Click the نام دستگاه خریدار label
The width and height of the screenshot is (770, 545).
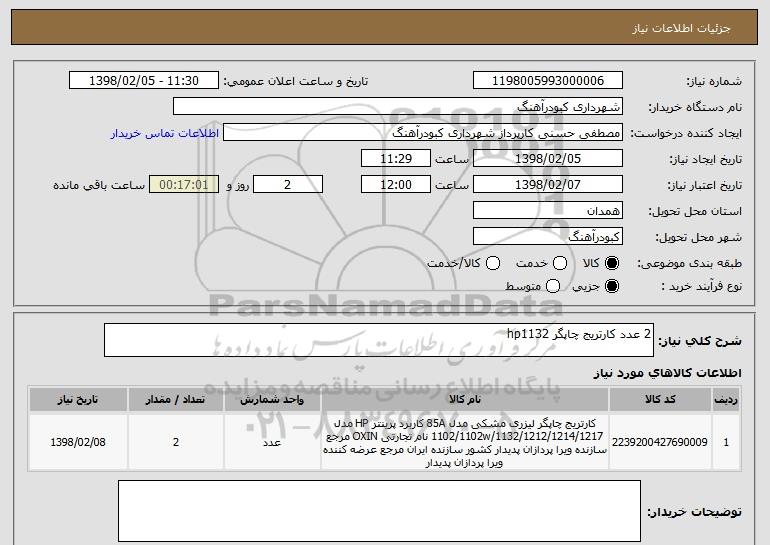(695, 107)
